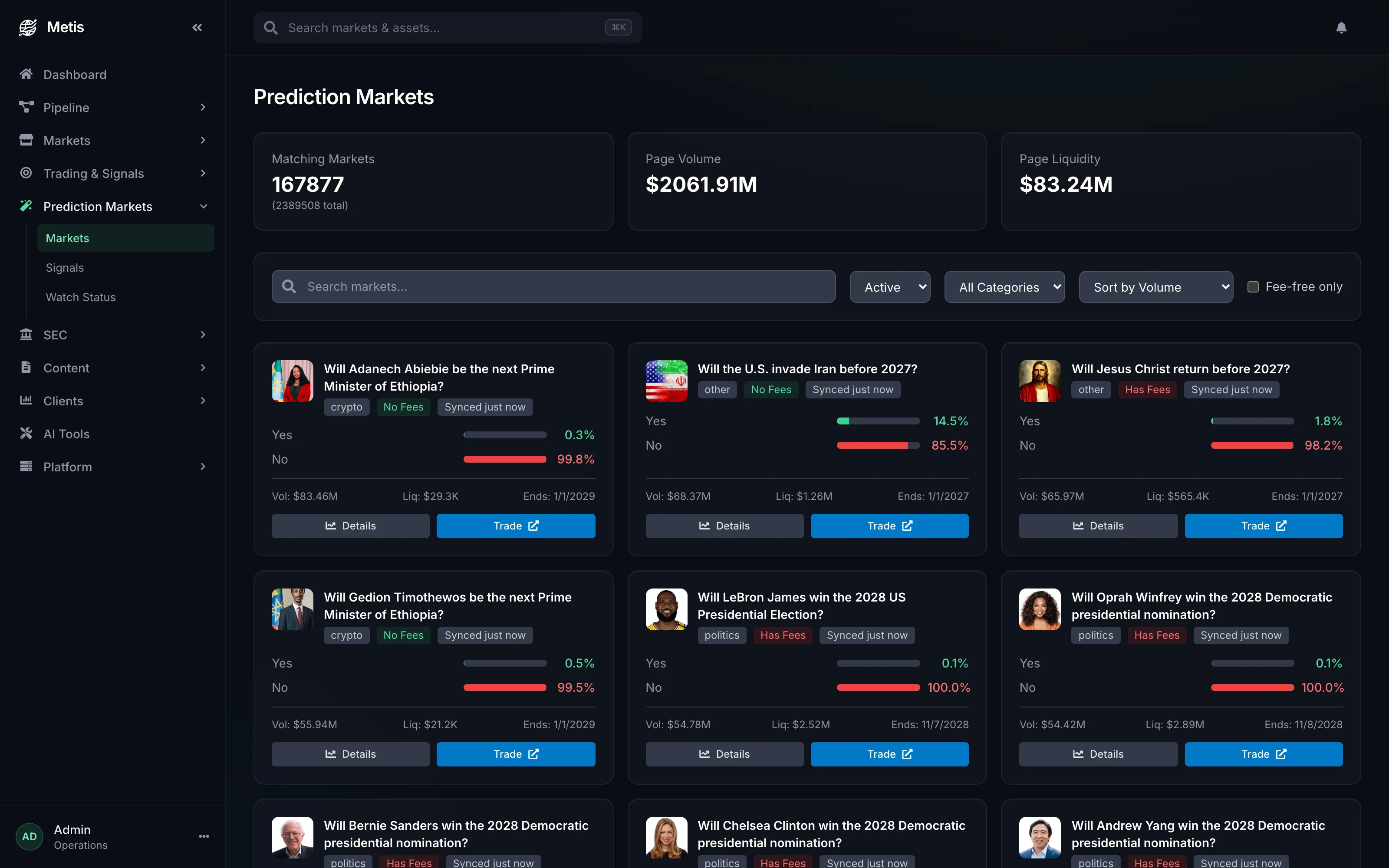Expand the SEC section chevron
This screenshot has height=868, width=1389.
tap(203, 335)
